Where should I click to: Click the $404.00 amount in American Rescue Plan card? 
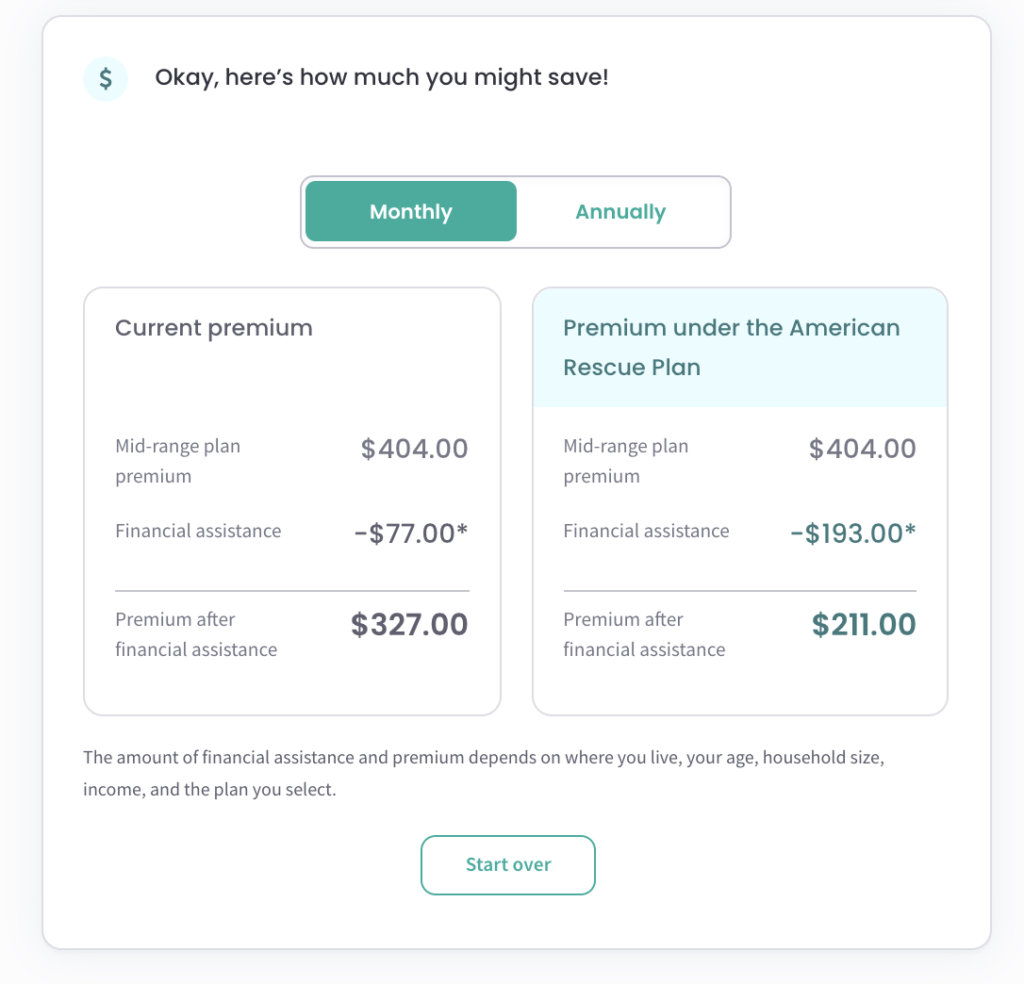tap(862, 449)
